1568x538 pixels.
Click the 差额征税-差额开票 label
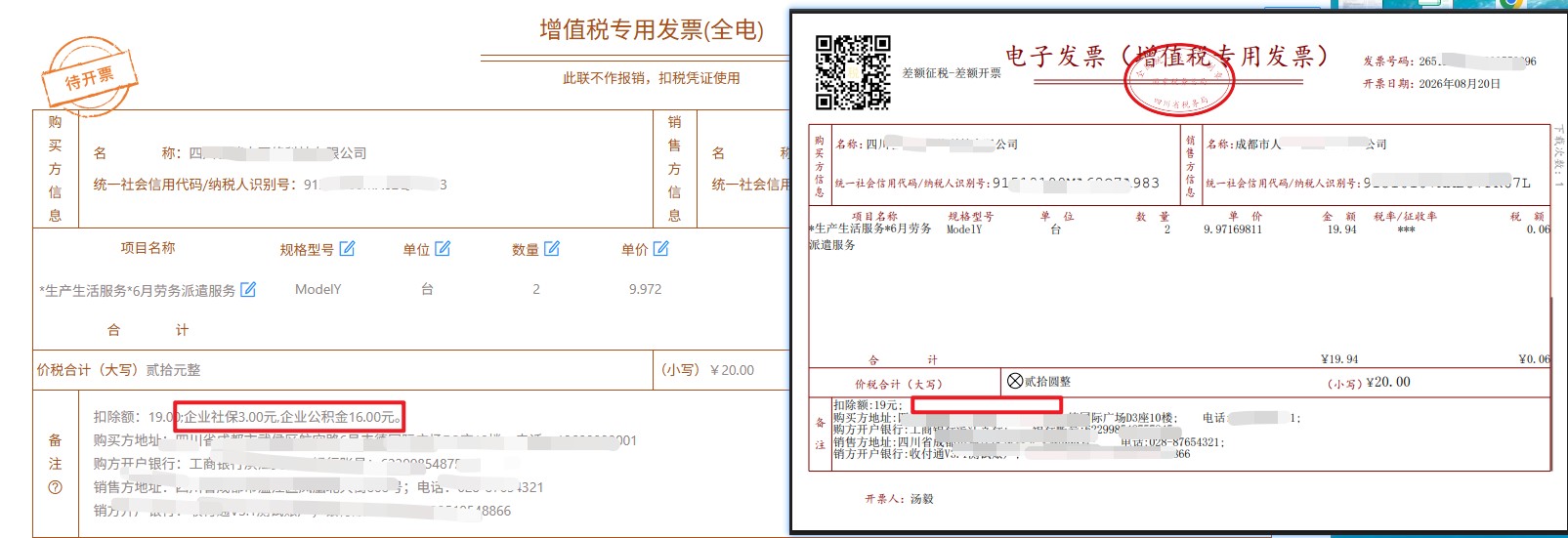click(x=952, y=73)
